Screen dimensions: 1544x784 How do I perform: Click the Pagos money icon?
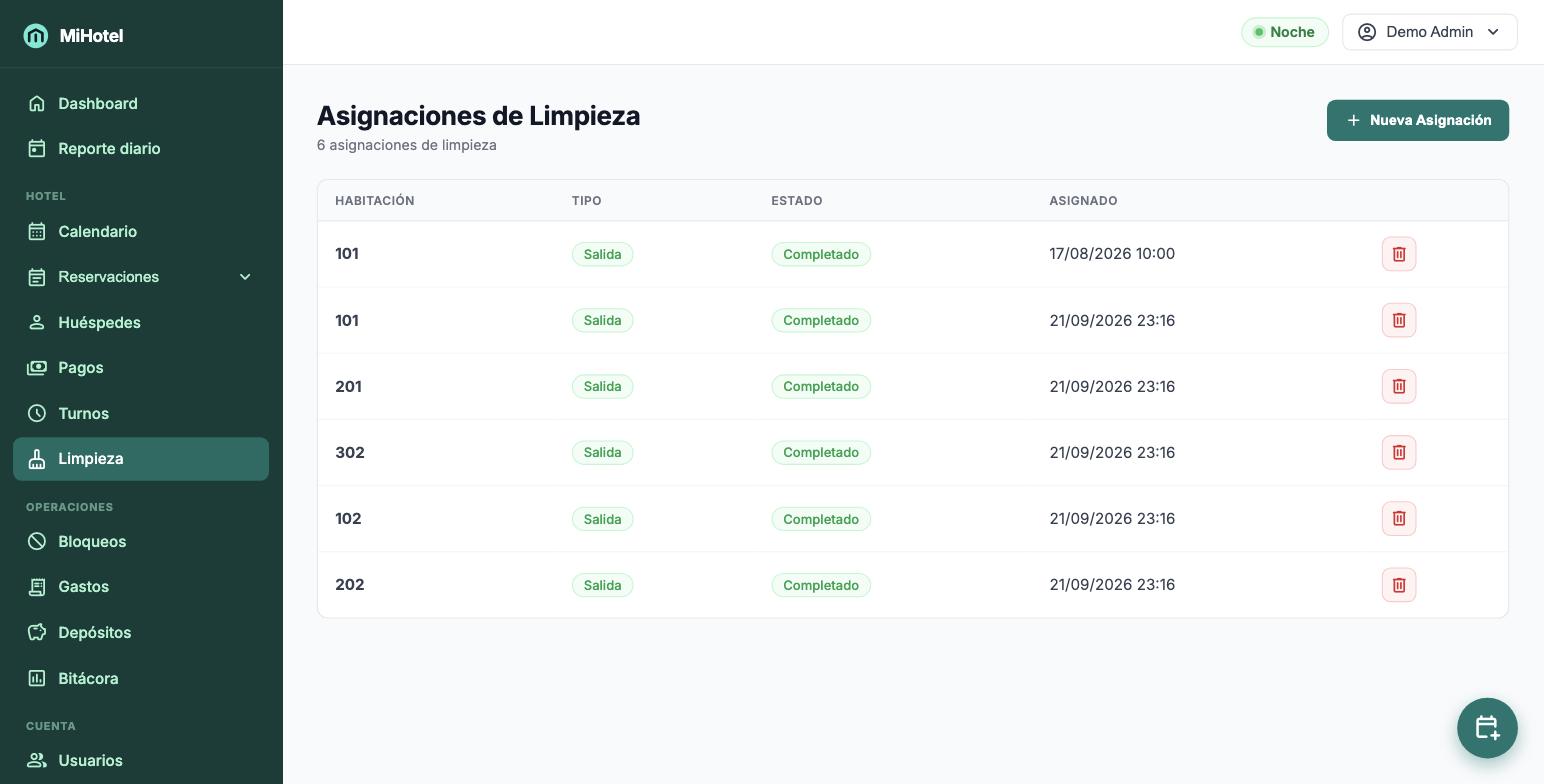click(x=37, y=367)
